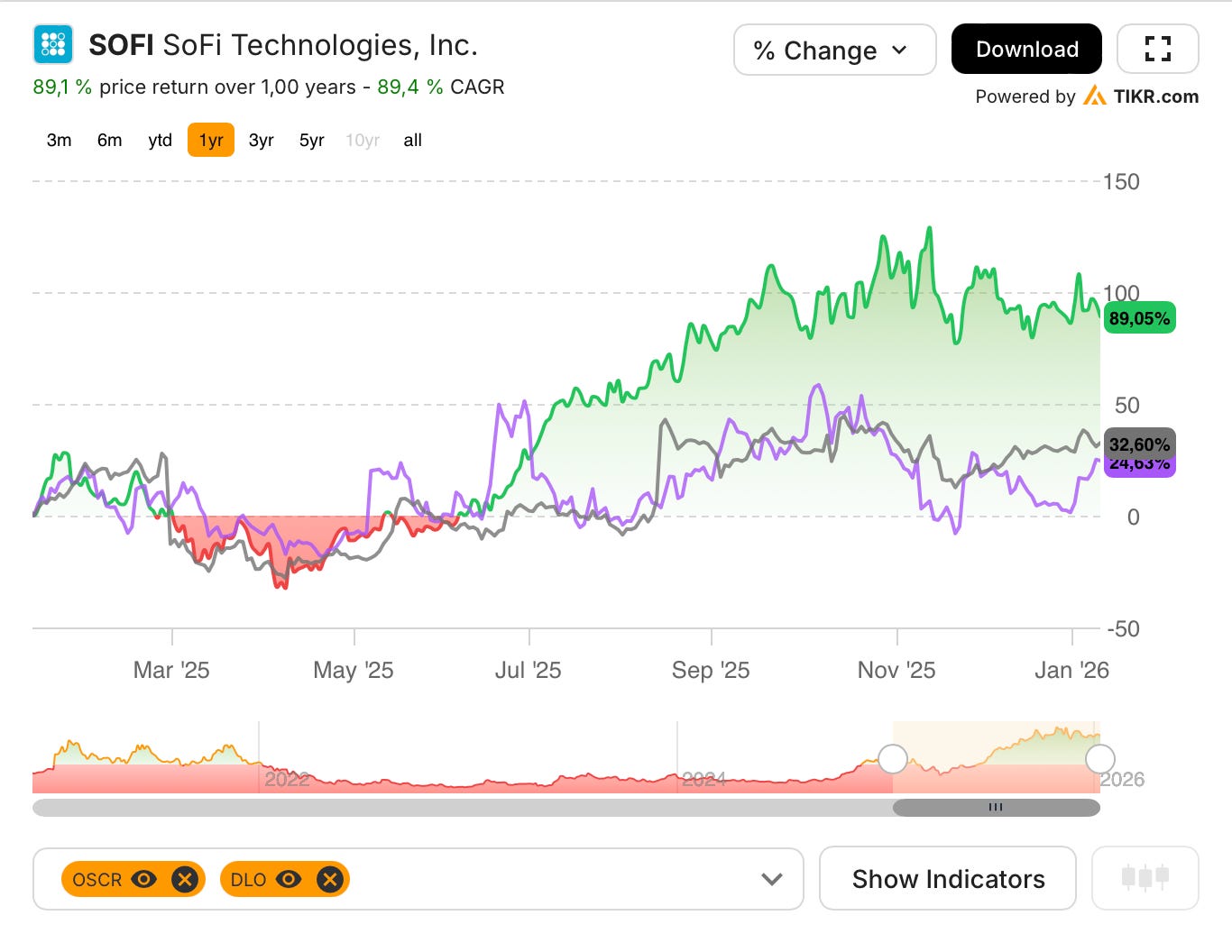Click the scrollbar grip handle

(996, 807)
